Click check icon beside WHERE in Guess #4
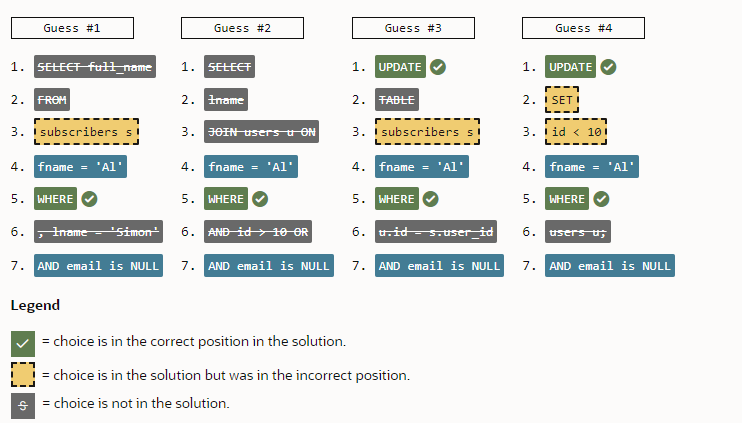The width and height of the screenshot is (742, 423). point(601,199)
